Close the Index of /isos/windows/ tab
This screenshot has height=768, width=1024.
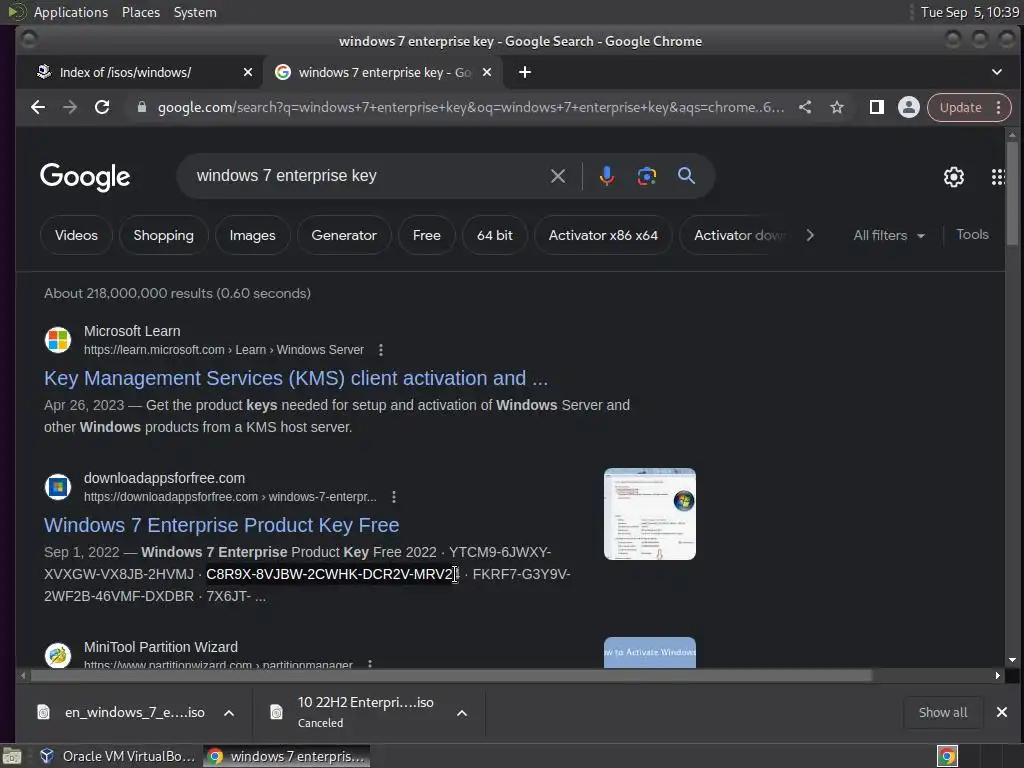pos(248,72)
